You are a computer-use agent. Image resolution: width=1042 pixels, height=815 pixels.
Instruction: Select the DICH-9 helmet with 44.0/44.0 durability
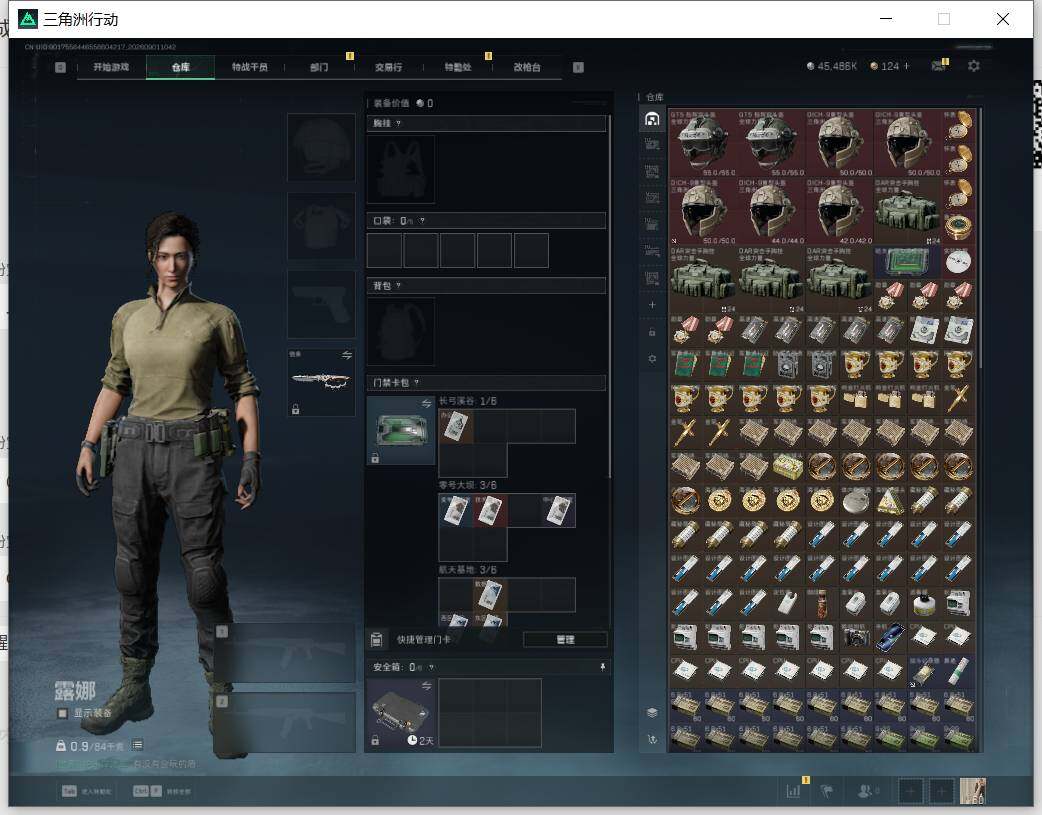tap(771, 211)
